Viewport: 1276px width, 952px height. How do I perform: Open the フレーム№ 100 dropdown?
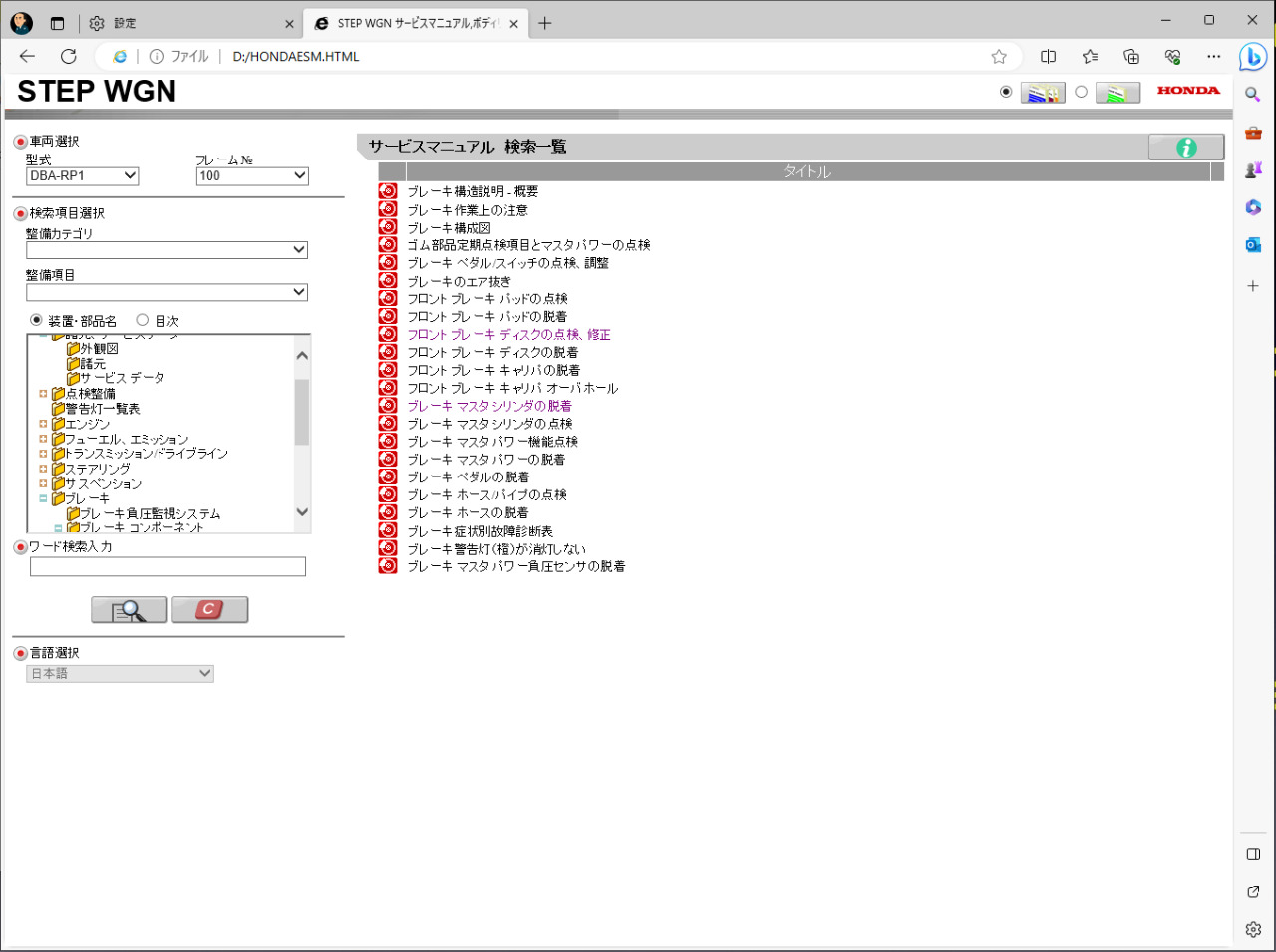[252, 176]
